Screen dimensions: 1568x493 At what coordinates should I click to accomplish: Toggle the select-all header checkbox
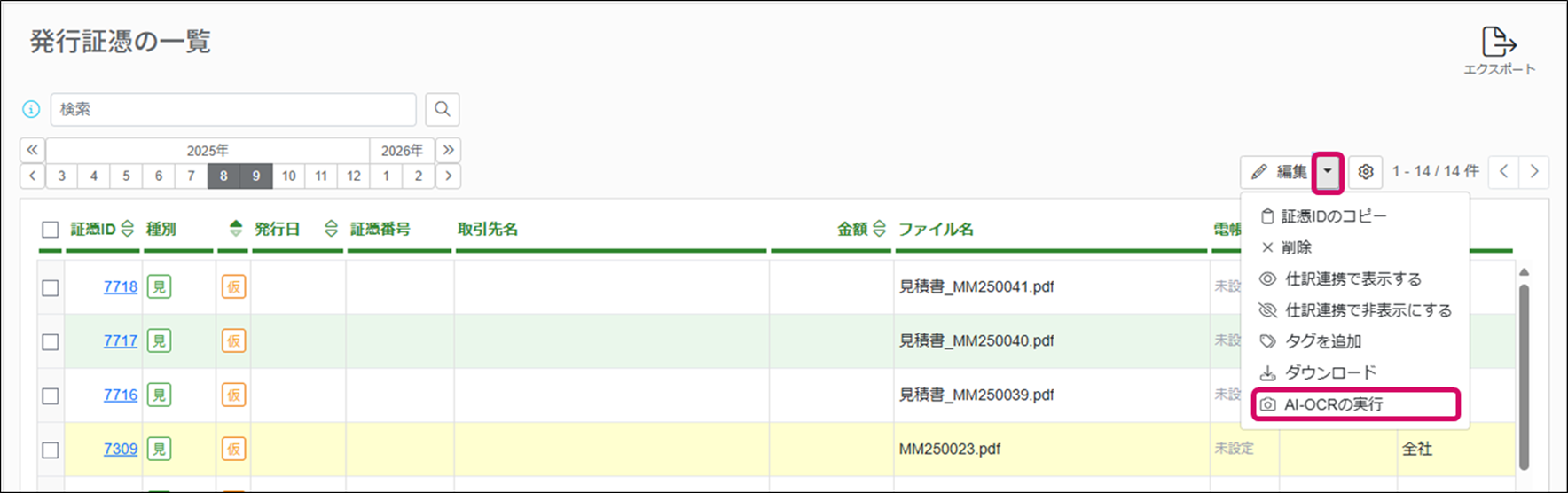click(x=51, y=230)
